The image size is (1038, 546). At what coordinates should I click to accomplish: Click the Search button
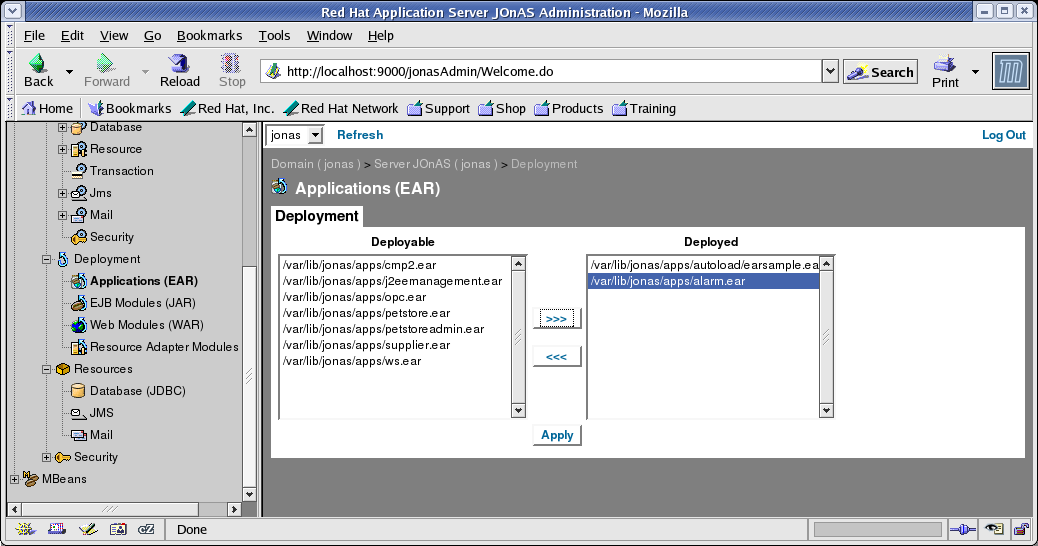coord(880,71)
